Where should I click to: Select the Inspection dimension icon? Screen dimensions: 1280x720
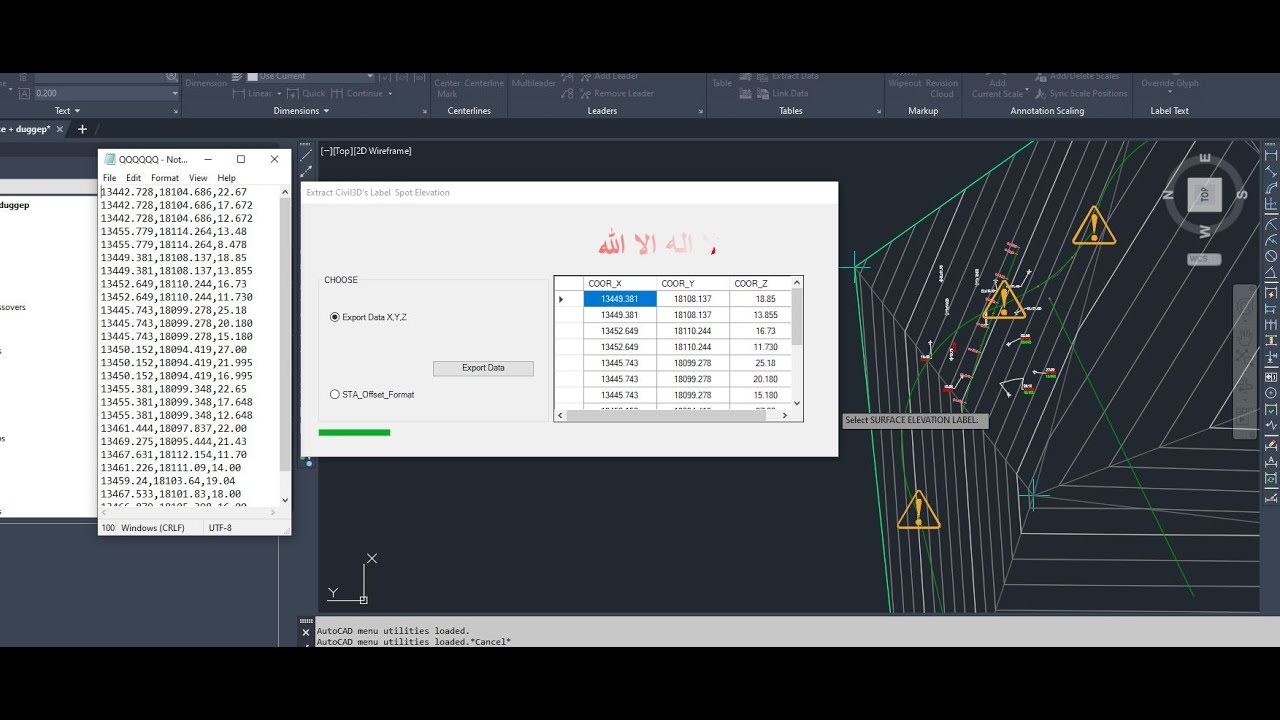(x=1271, y=408)
